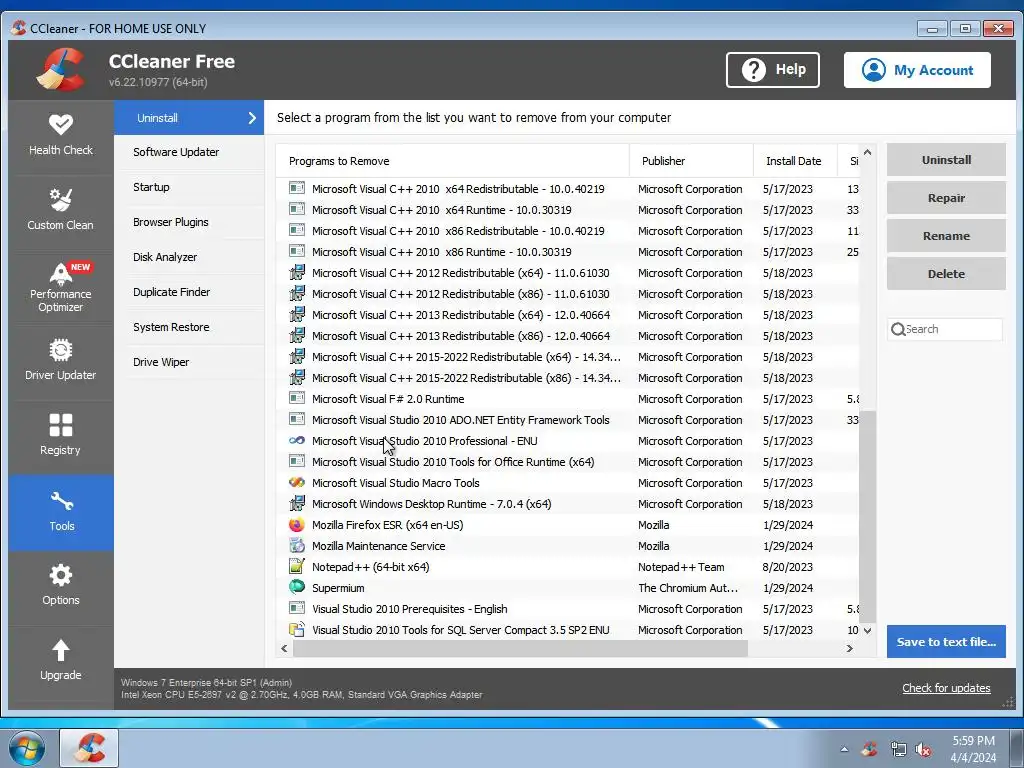This screenshot has width=1024, height=768.
Task: Click into the Search programs field
Action: [945, 329]
